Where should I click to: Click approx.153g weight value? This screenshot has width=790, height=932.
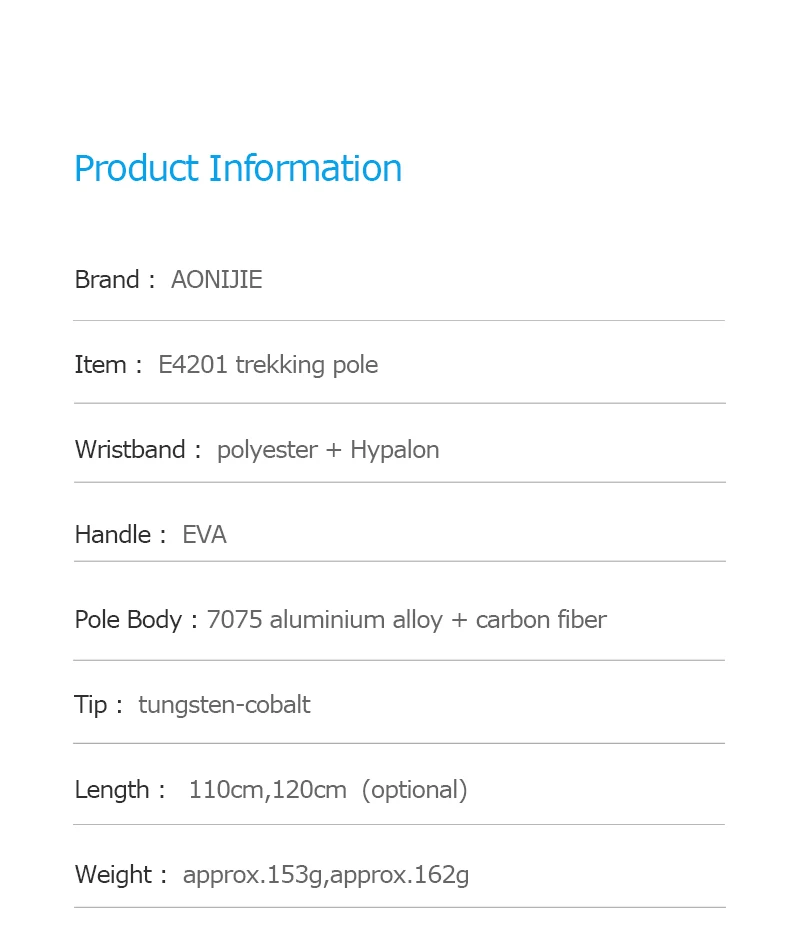pos(253,875)
